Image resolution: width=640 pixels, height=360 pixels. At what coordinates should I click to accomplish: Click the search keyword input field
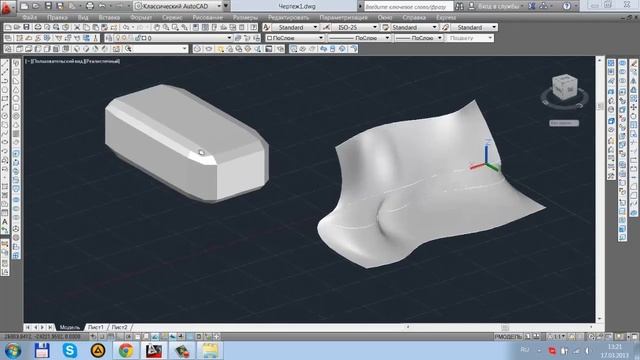click(x=408, y=7)
